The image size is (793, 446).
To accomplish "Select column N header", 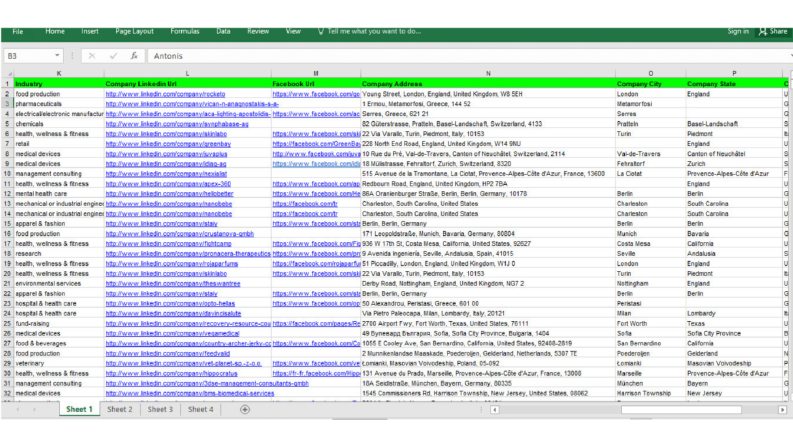I will click(x=489, y=74).
